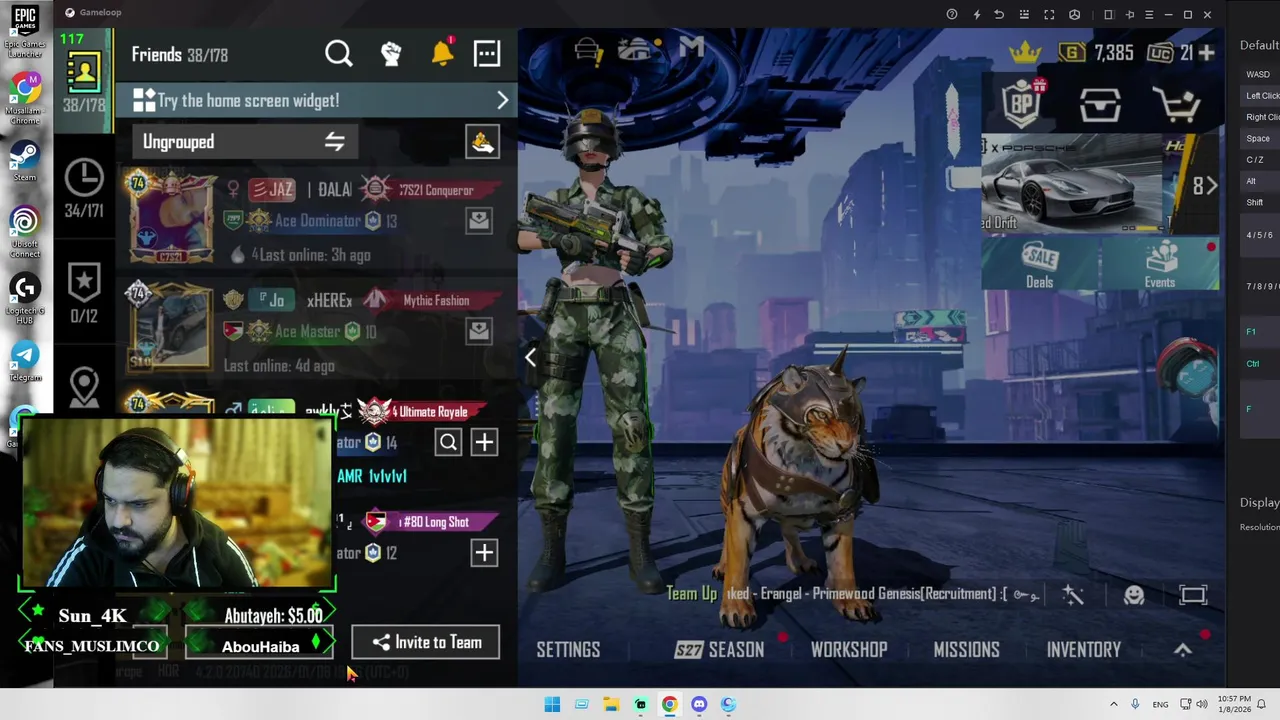The height and width of the screenshot is (720, 1280).
Task: Open the S27 SEASON tab
Action: (719, 650)
